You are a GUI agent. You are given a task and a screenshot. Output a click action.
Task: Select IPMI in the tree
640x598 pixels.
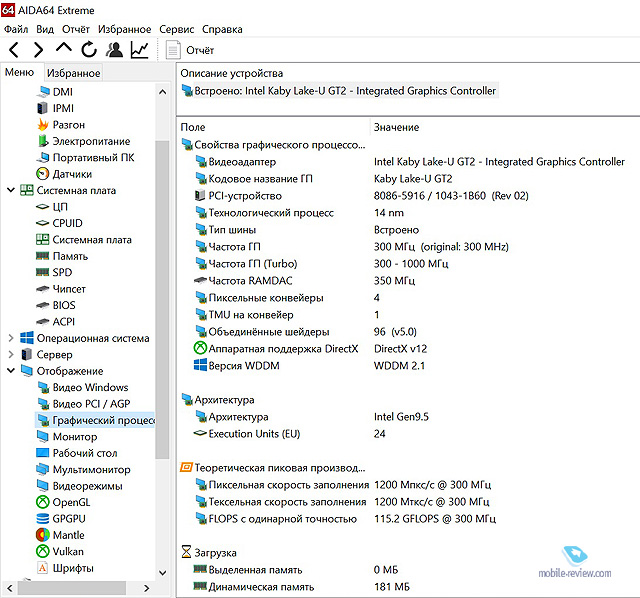[x=56, y=108]
